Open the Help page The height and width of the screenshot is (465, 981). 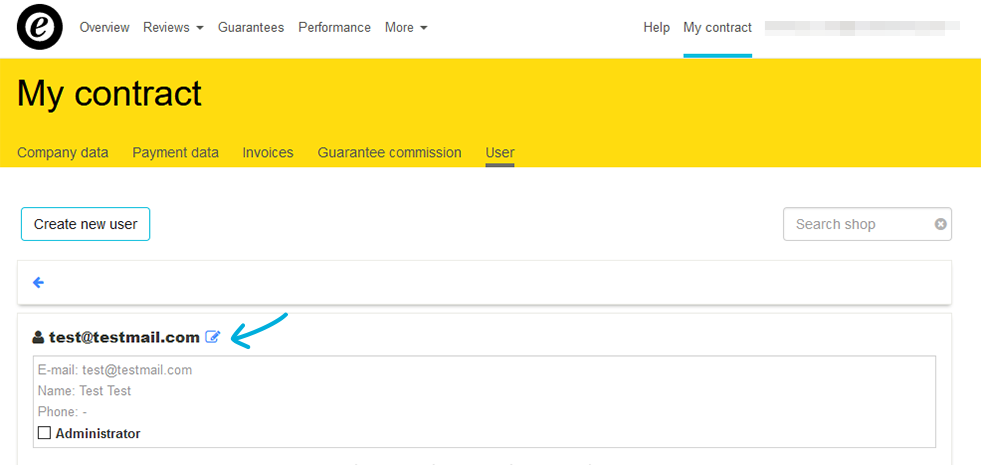point(656,28)
